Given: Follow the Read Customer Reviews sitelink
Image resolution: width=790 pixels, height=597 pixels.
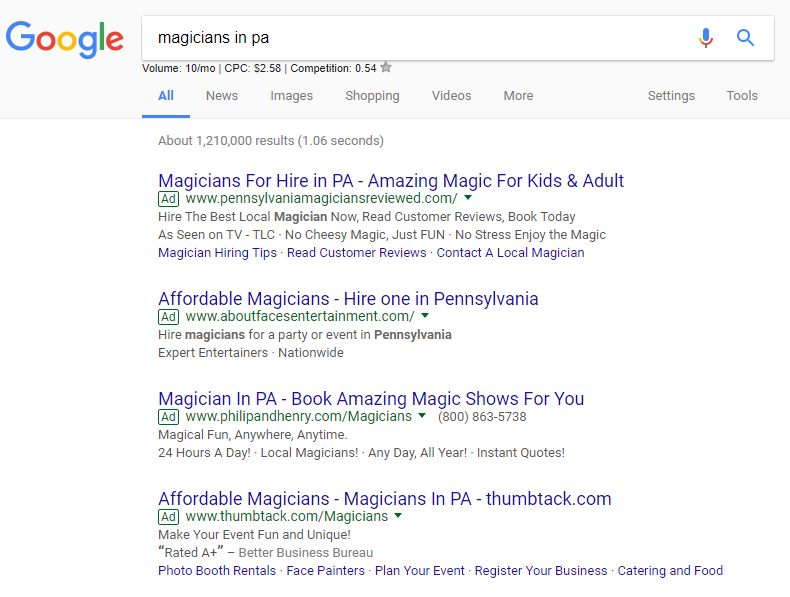Looking at the screenshot, I should click(x=356, y=253).
